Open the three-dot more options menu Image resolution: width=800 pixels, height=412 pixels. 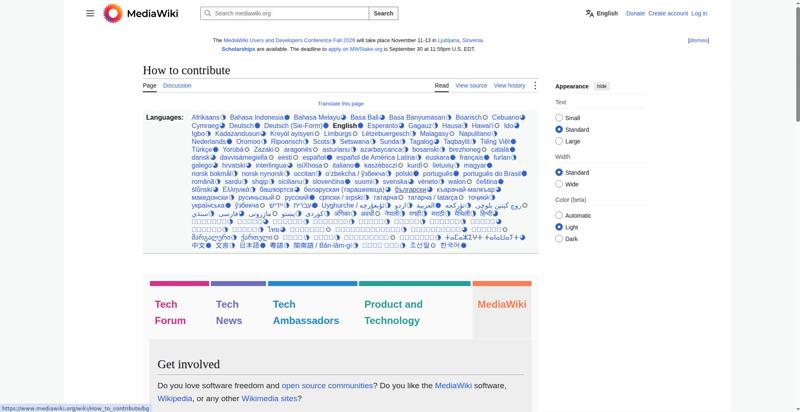pos(535,86)
